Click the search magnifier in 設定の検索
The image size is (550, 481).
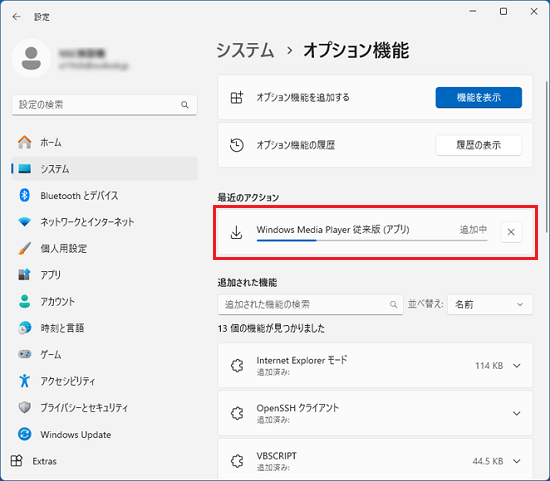[185, 105]
